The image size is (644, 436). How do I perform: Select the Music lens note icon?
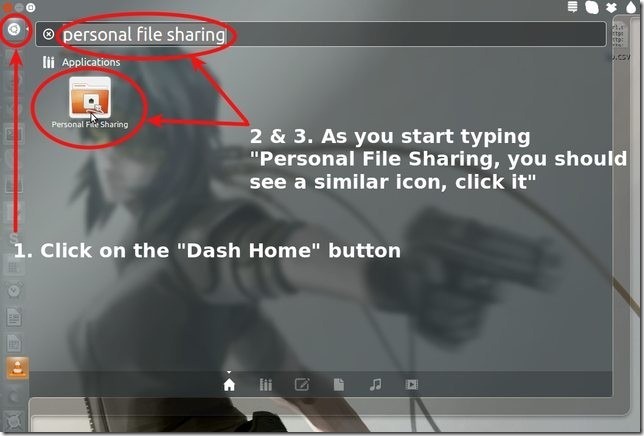[375, 385]
